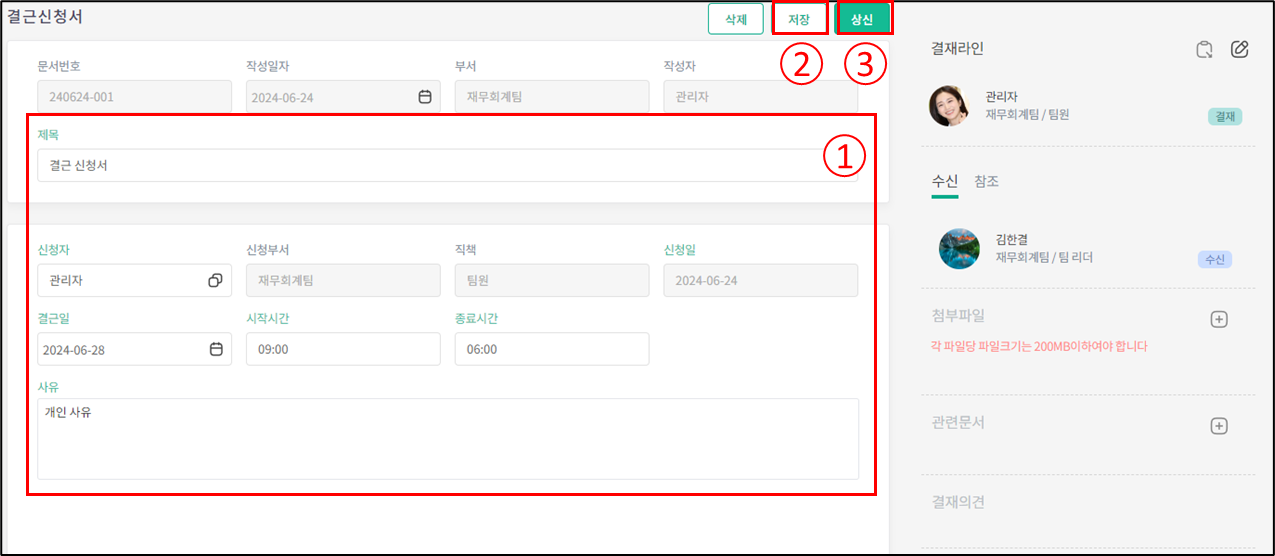The image size is (1275, 556).
Task: Click 관리자 profile photo in approval line
Action: (949, 106)
